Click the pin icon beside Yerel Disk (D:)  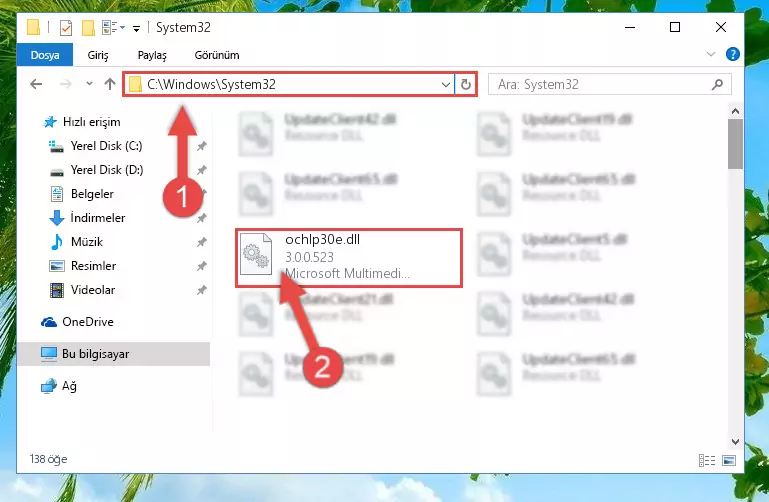pyautogui.click(x=201, y=170)
